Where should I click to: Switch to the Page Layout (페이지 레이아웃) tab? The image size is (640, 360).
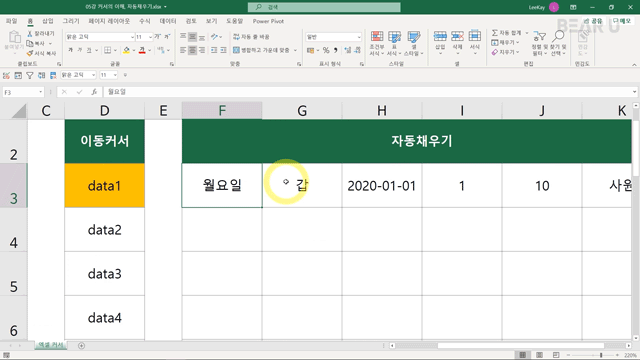point(109,21)
